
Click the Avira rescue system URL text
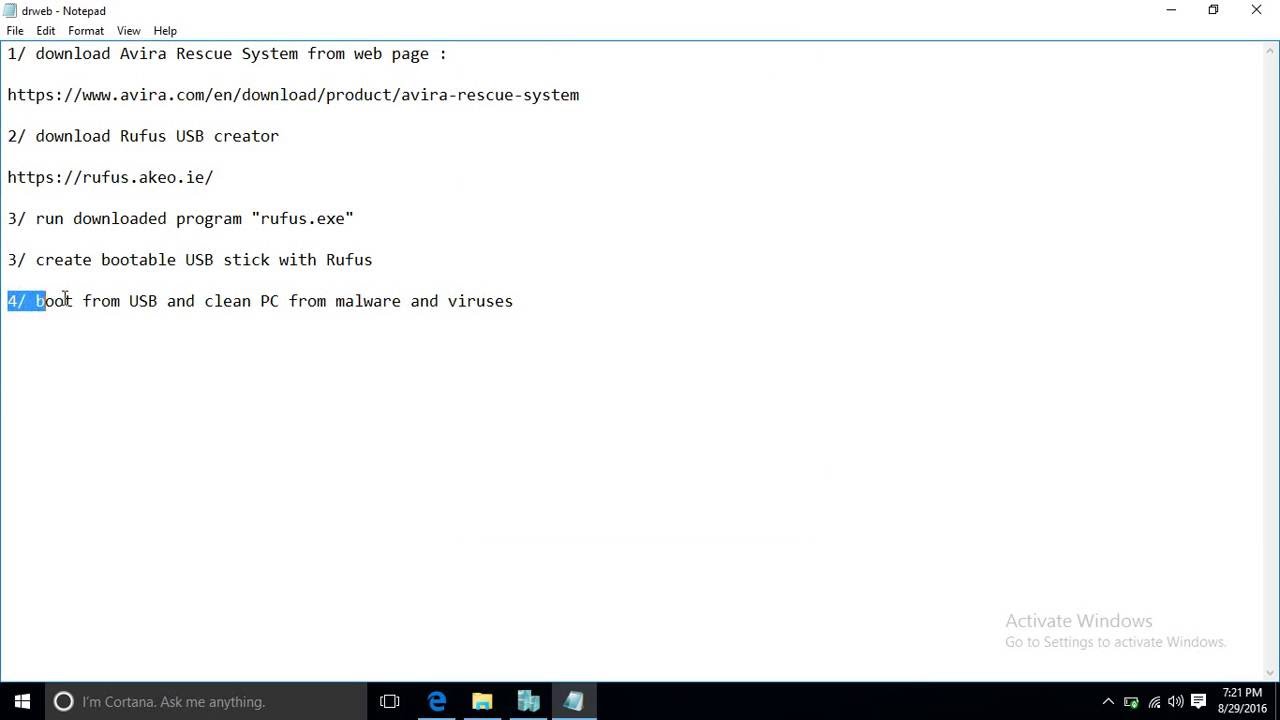tap(293, 95)
